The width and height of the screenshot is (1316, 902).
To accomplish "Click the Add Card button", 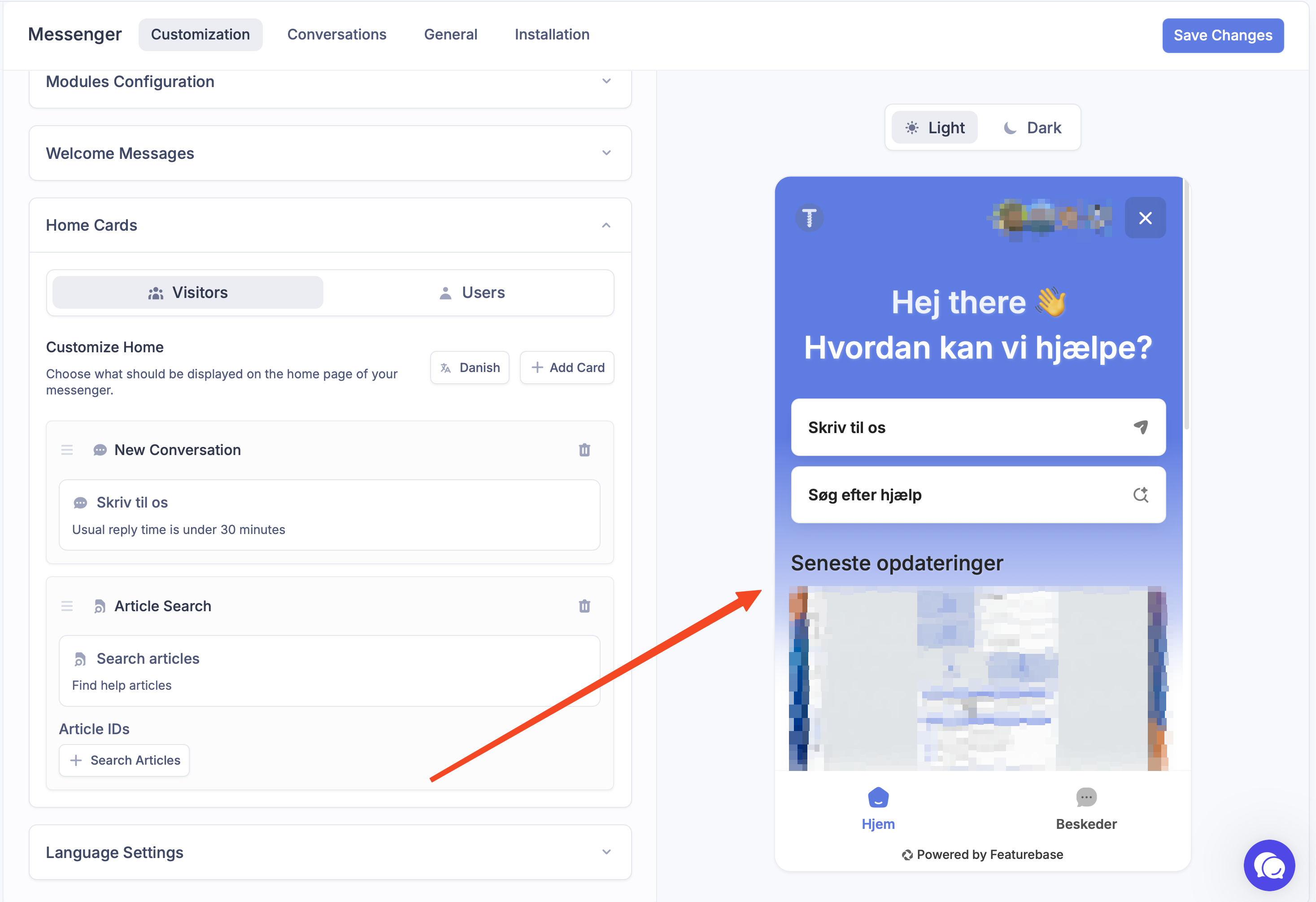I will click(567, 368).
